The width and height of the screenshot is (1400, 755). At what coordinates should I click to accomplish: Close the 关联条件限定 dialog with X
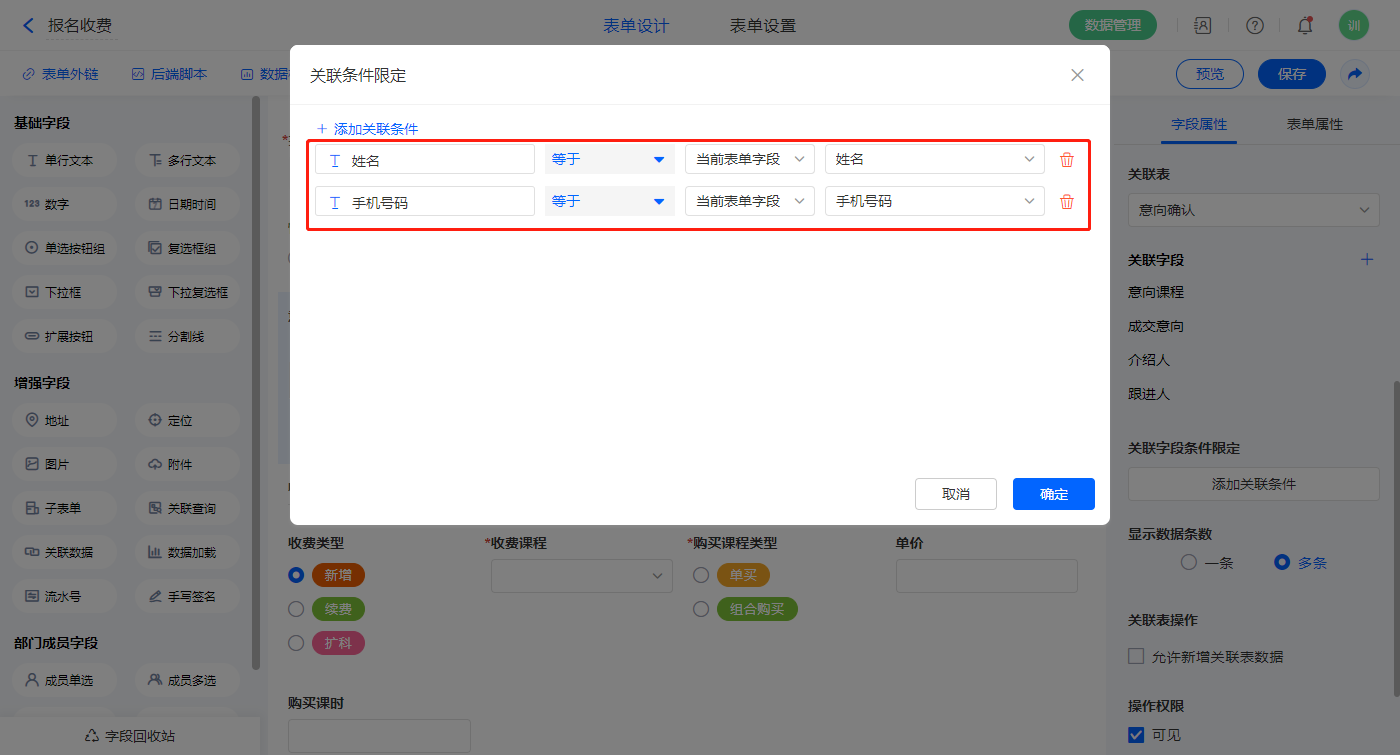1077,75
